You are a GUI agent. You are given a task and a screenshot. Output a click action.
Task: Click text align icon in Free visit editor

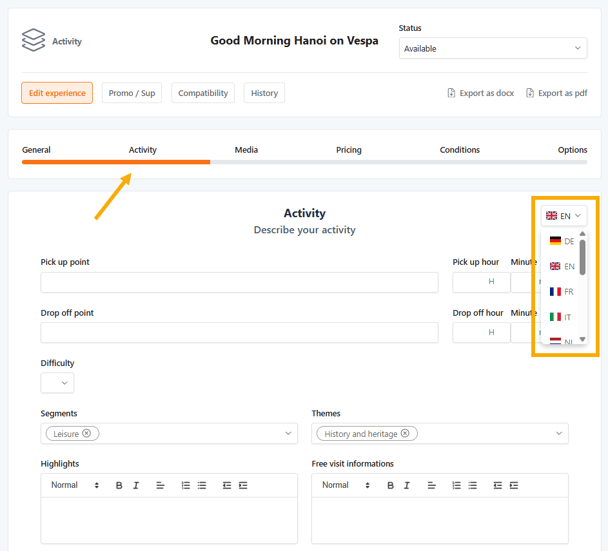(431, 485)
